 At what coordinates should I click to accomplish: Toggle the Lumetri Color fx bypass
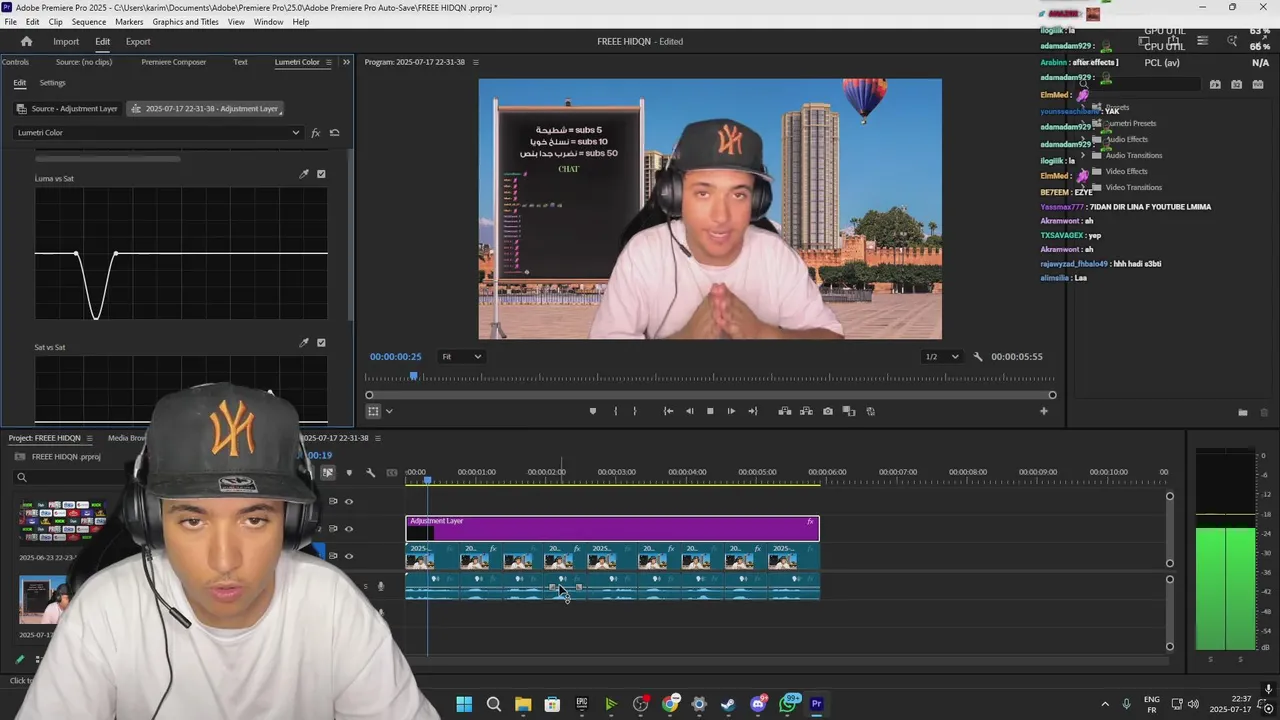tap(315, 133)
